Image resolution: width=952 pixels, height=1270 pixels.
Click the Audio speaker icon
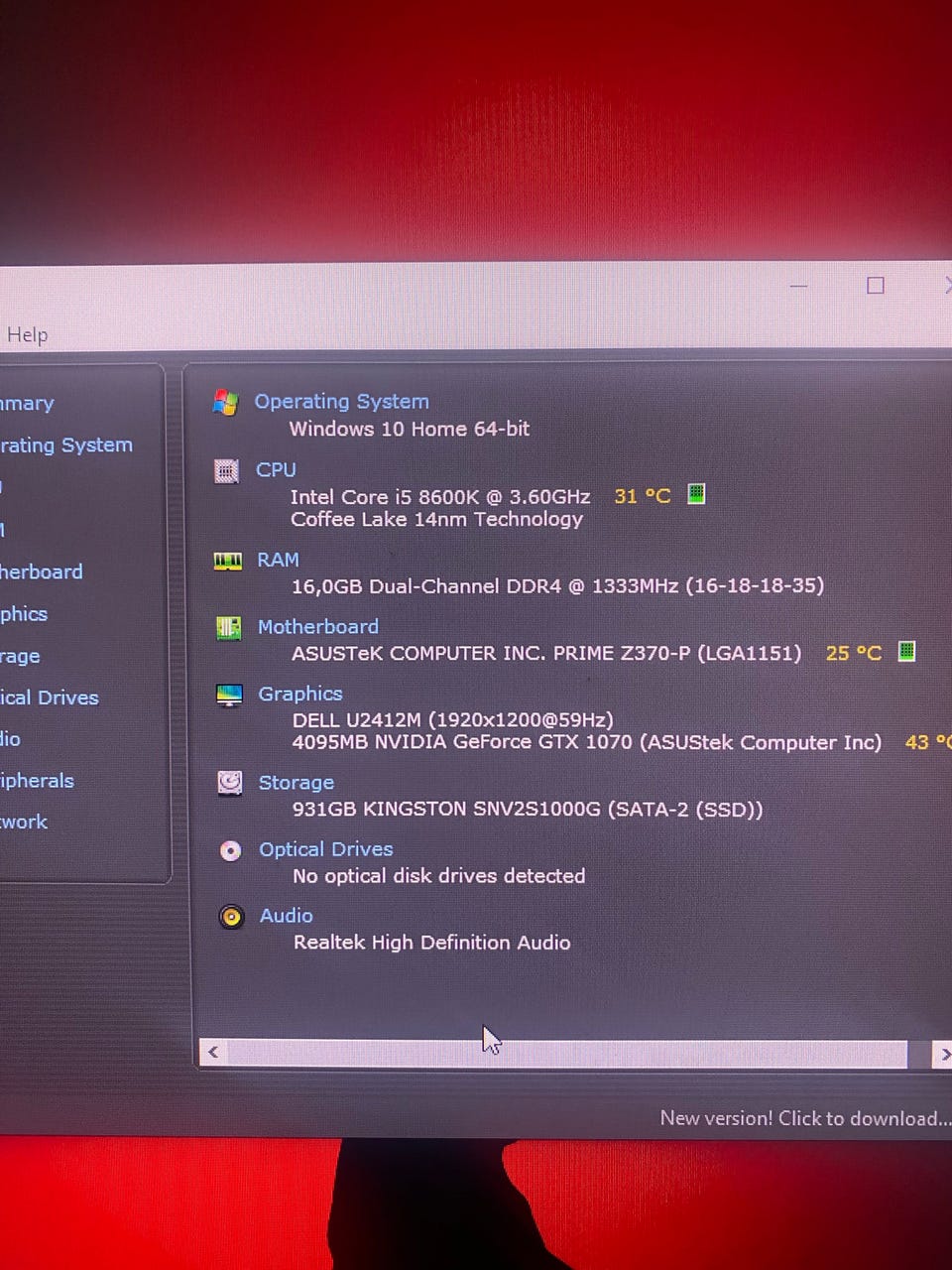(231, 917)
